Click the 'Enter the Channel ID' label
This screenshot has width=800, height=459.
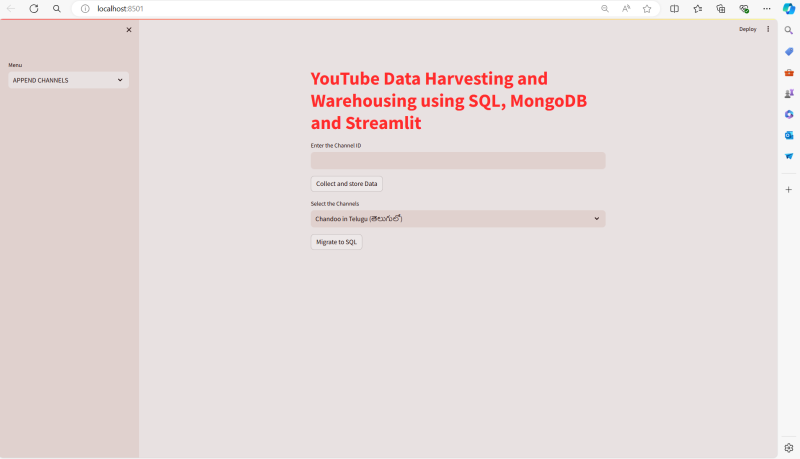(336, 145)
